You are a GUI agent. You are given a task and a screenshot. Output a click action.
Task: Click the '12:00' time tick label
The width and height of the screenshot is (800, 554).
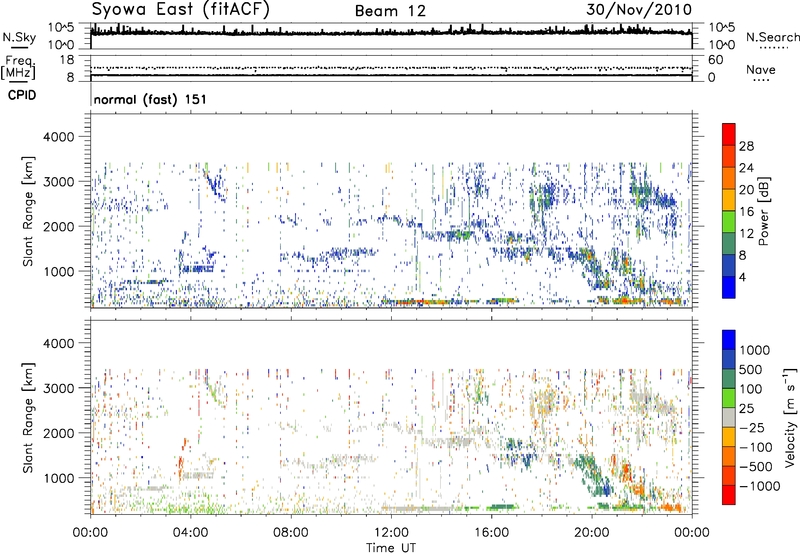[x=391, y=533]
